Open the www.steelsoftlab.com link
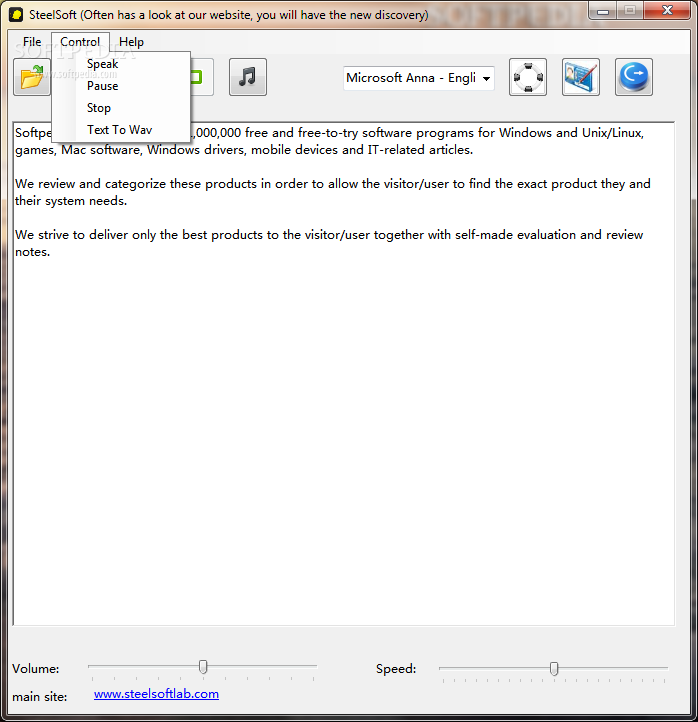The width and height of the screenshot is (698, 722). pyautogui.click(x=156, y=694)
